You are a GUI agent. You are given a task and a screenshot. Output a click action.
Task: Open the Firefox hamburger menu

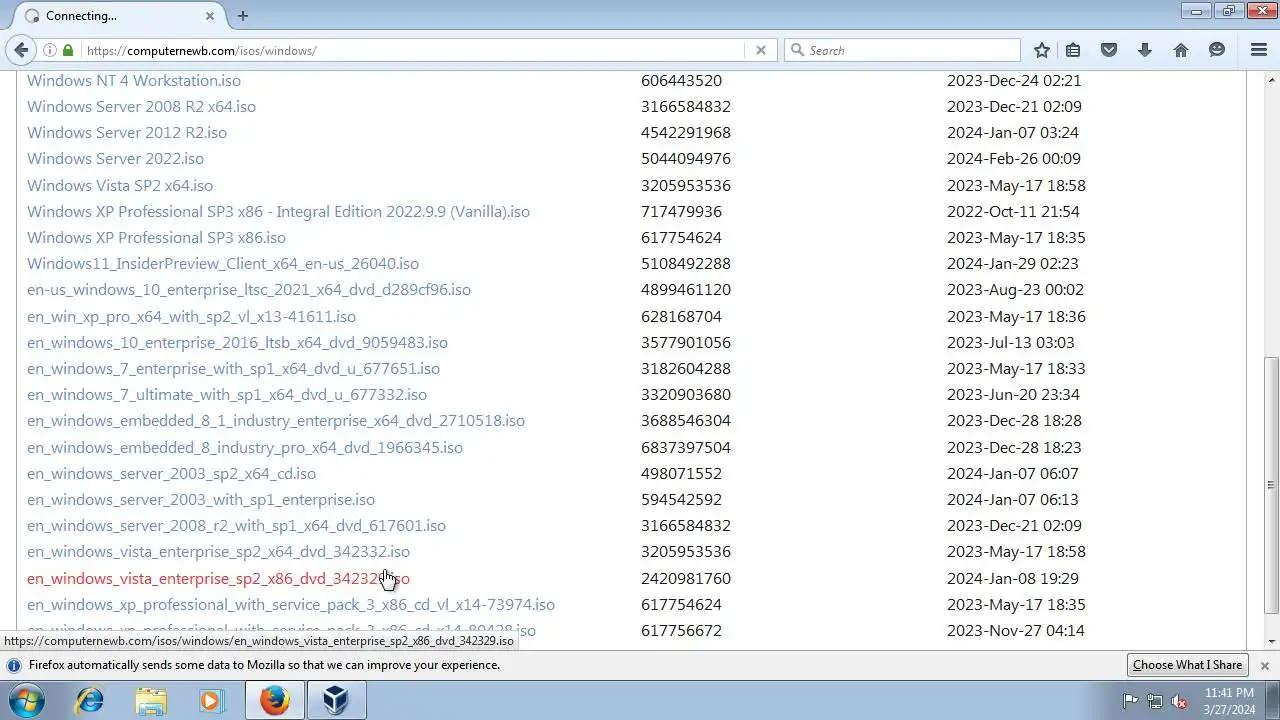(1259, 50)
